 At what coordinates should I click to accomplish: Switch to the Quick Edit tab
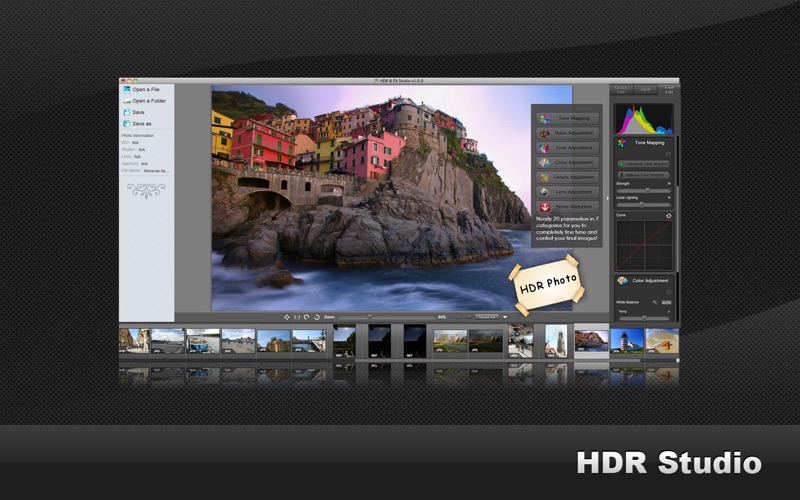(x=621, y=90)
